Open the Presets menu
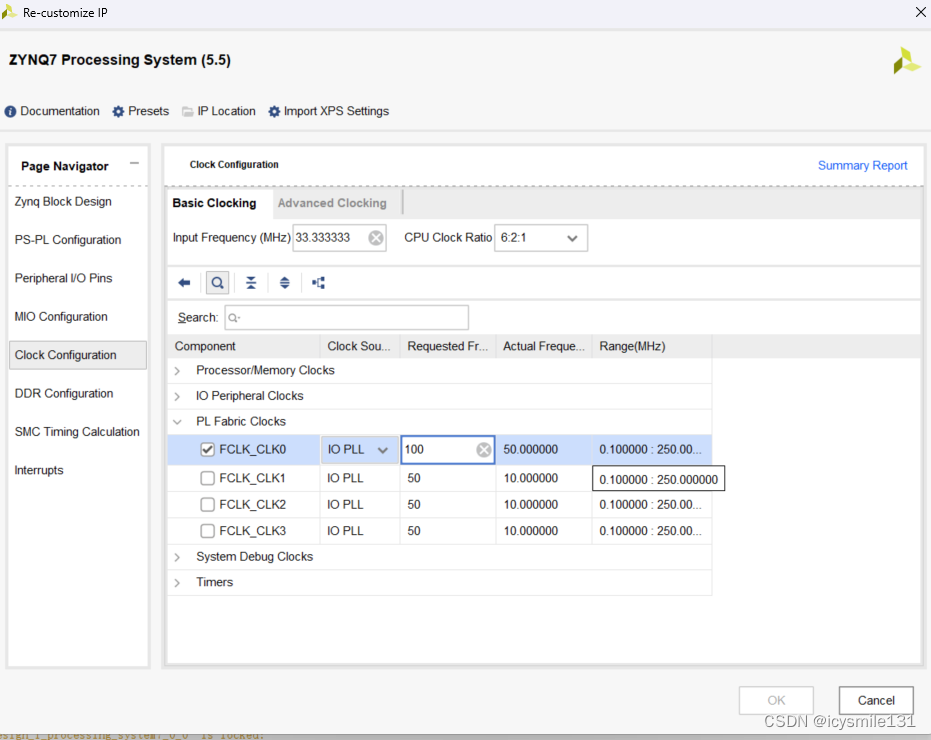 click(141, 111)
